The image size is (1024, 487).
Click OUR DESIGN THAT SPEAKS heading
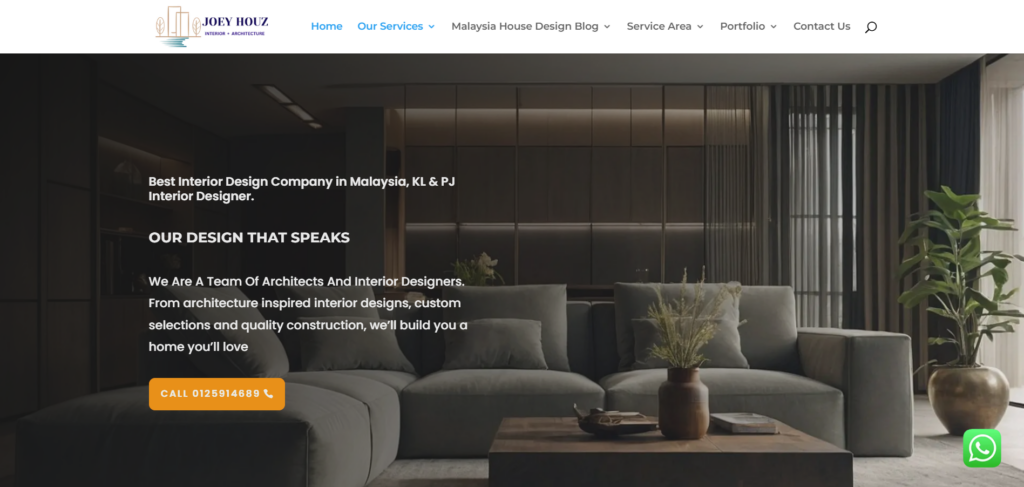click(249, 238)
